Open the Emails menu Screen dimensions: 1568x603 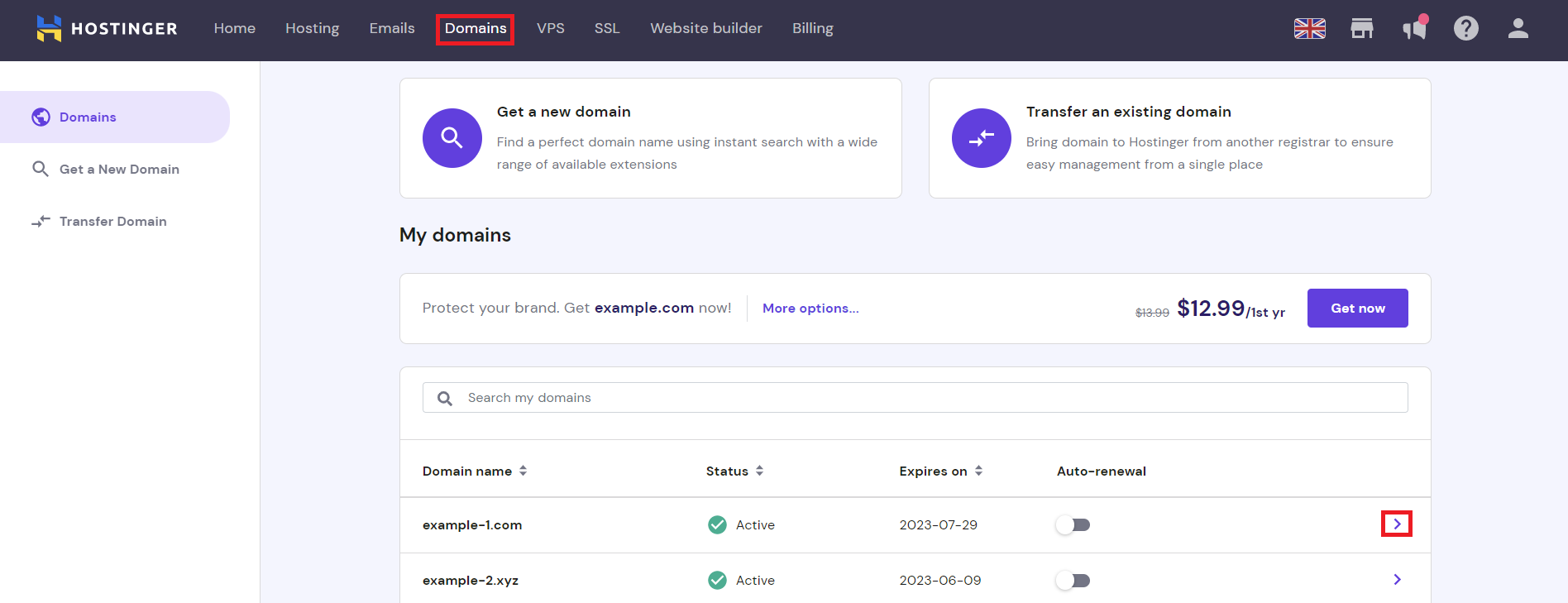392,28
